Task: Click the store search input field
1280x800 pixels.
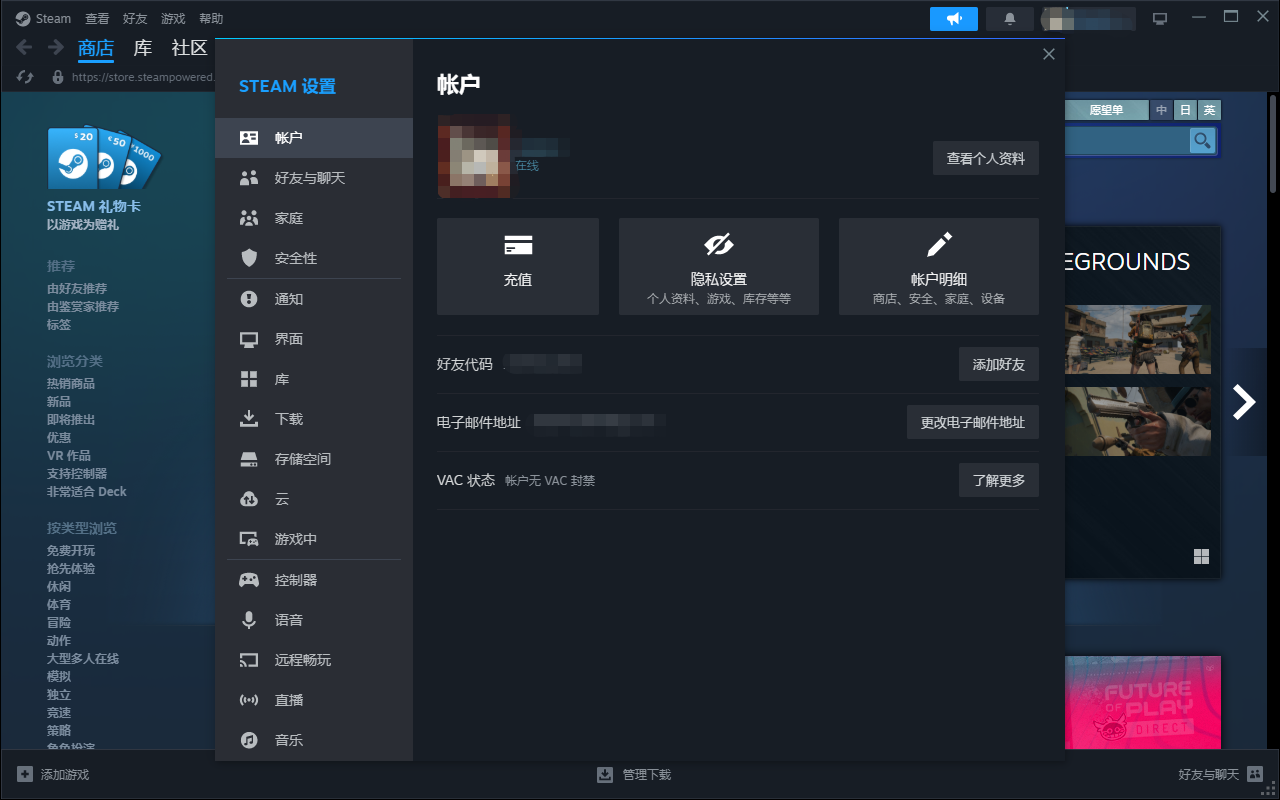Action: point(1127,140)
